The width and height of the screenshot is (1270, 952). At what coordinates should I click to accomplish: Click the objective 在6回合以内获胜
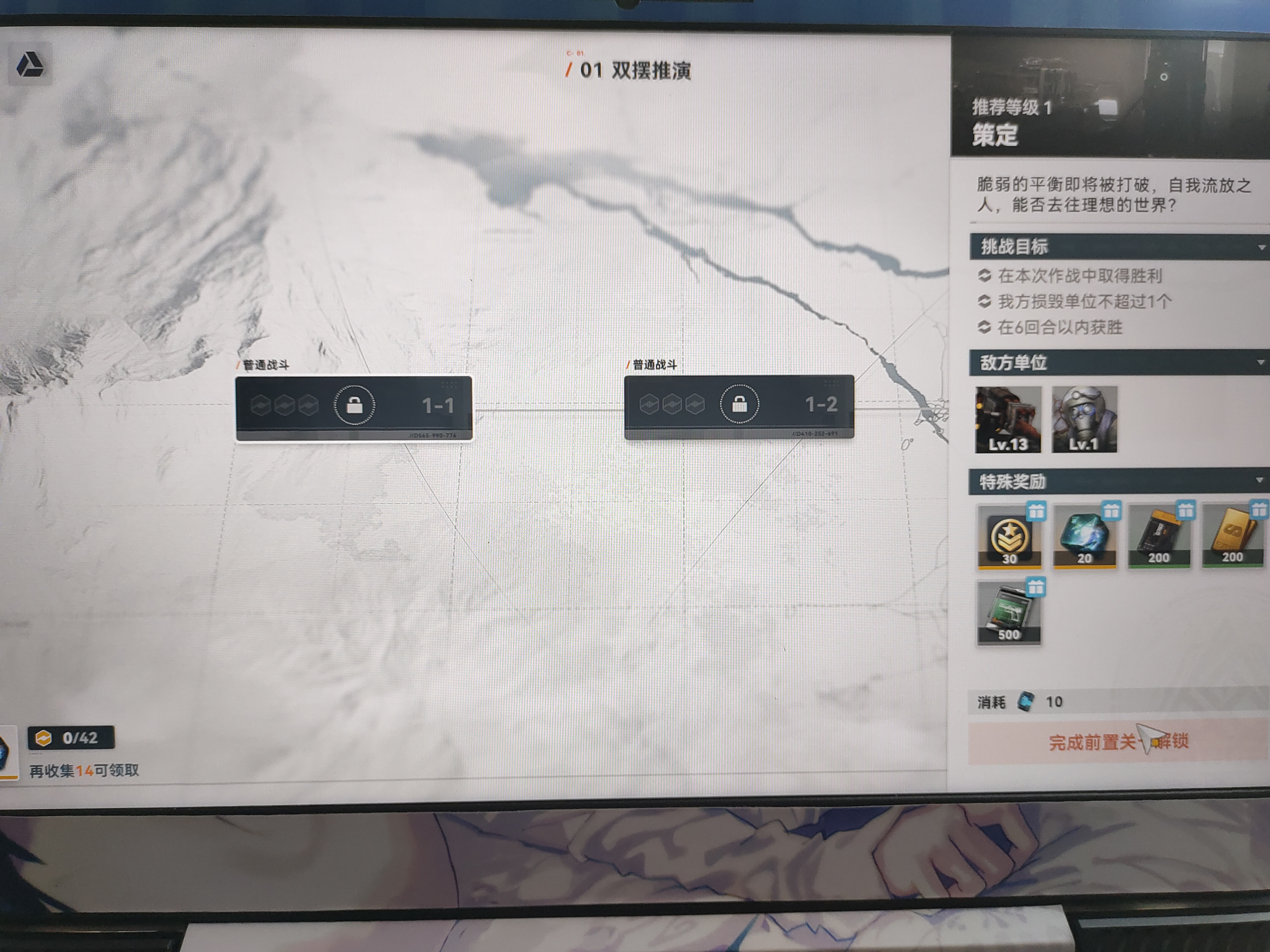1060,328
